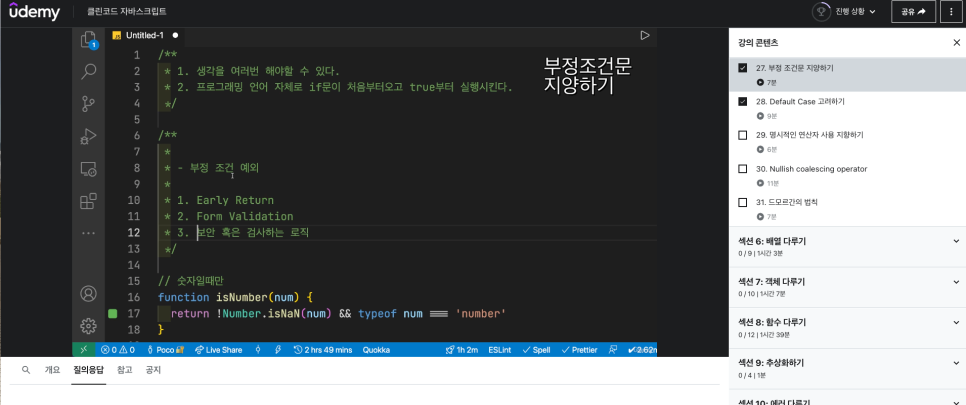Open lecture 28. Default Case 고려하기
This screenshot has width=966, height=405.
tap(800, 101)
